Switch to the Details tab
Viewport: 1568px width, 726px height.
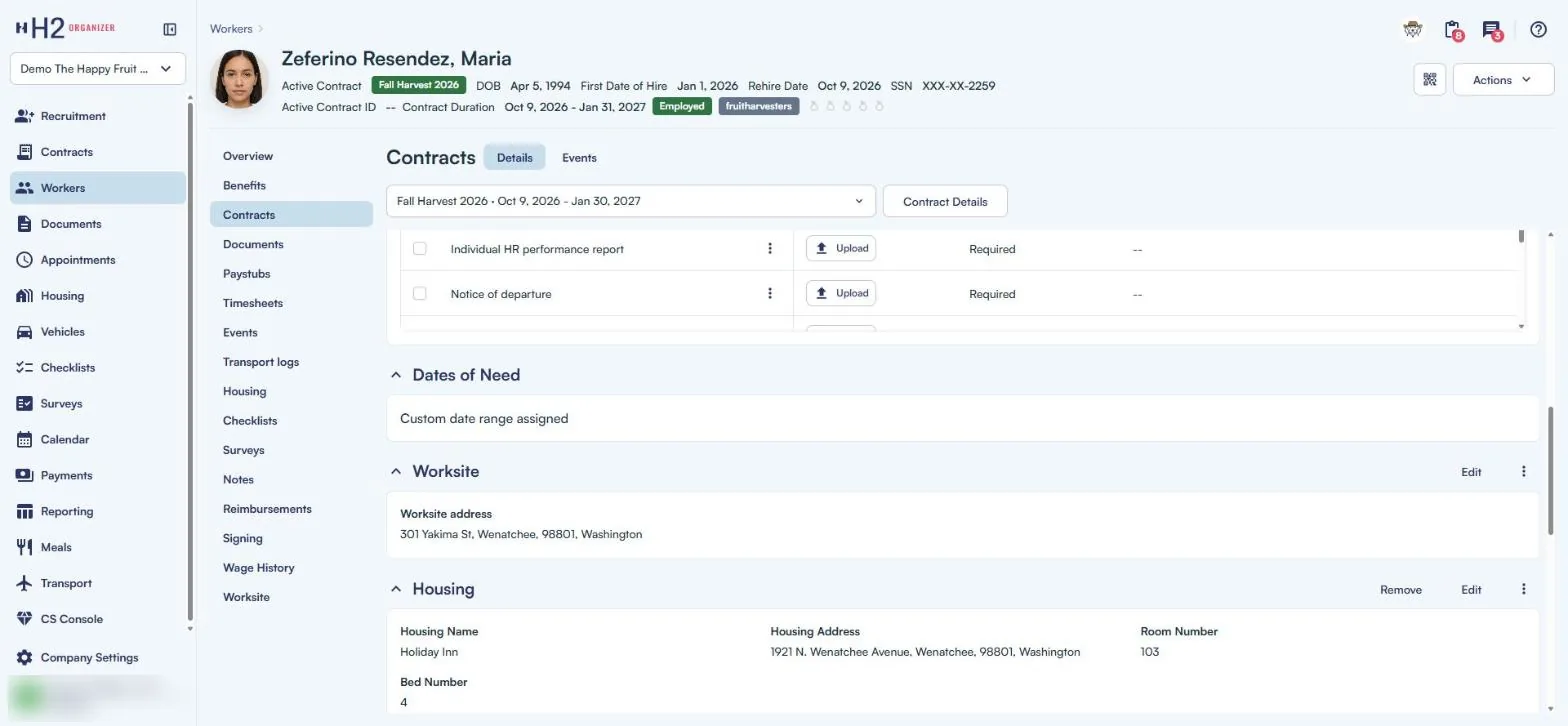(x=515, y=158)
